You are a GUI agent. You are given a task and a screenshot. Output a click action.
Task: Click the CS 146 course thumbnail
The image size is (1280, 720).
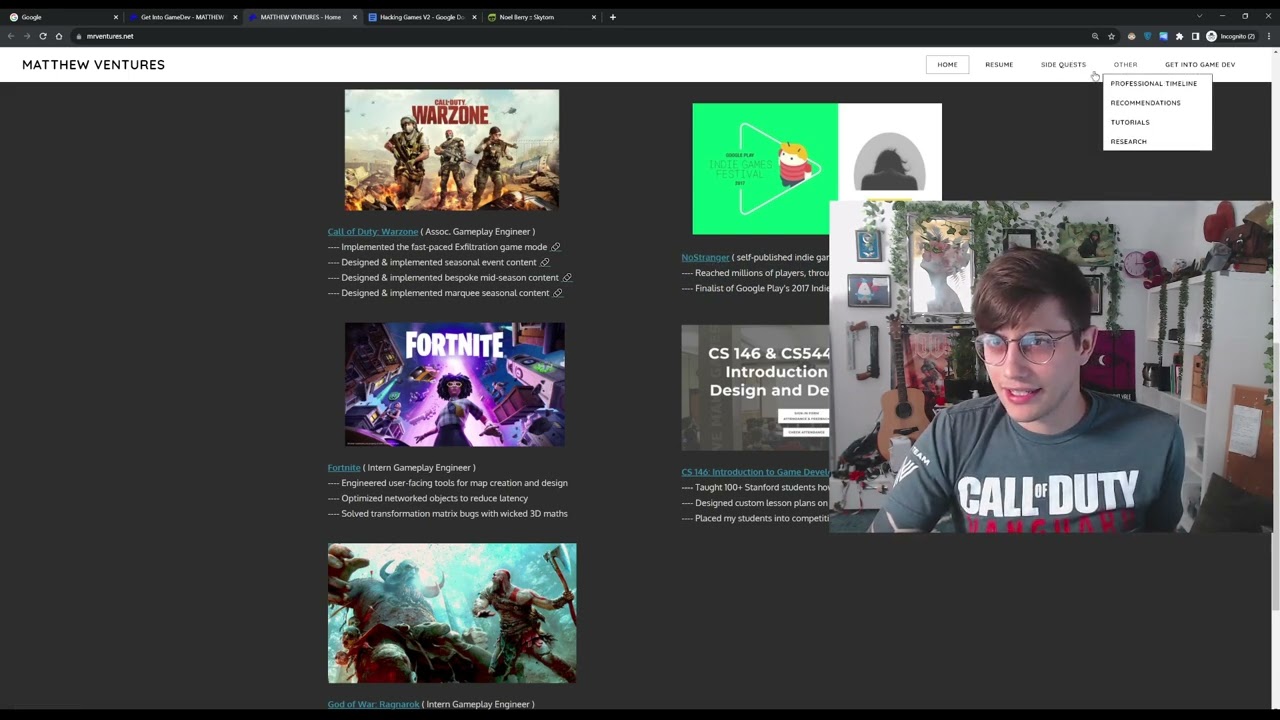pos(755,387)
